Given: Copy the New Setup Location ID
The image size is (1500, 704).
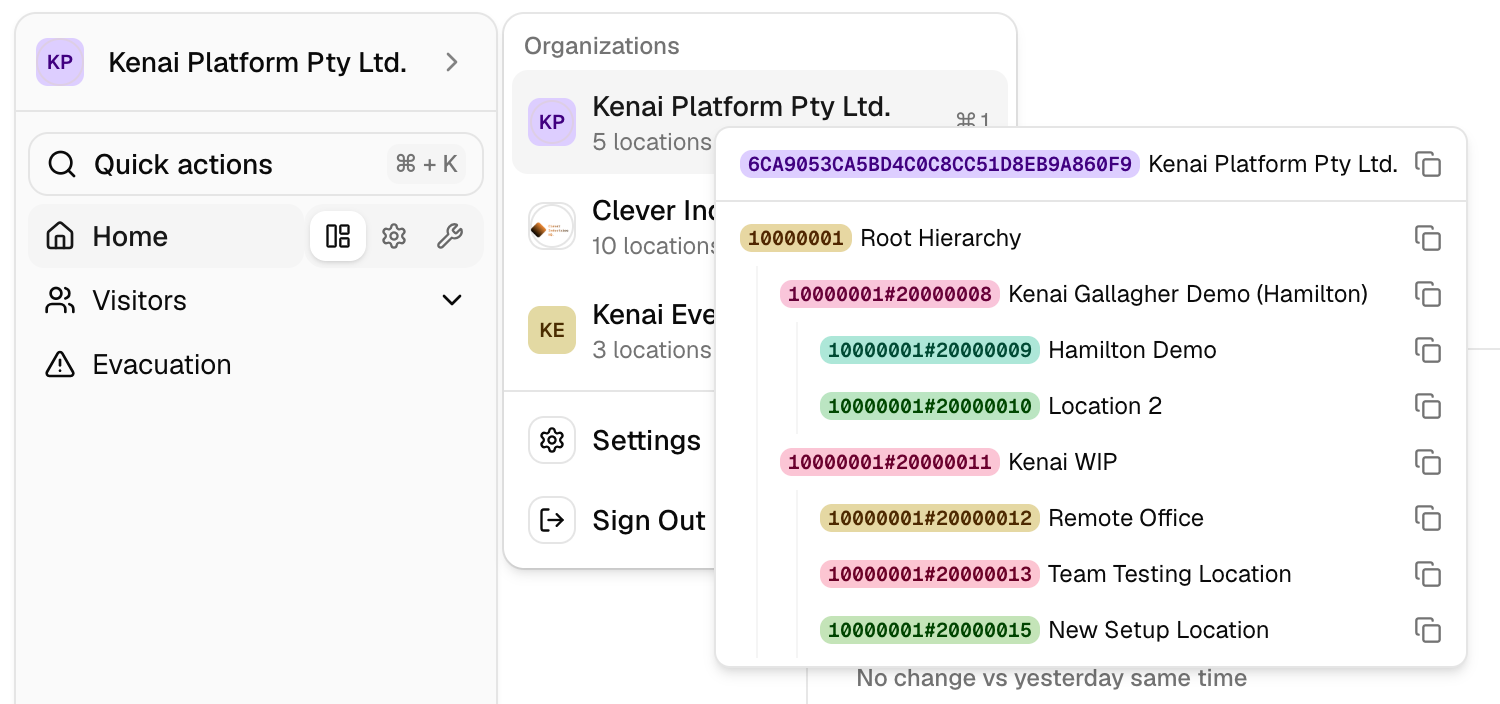Looking at the screenshot, I should (1428, 630).
